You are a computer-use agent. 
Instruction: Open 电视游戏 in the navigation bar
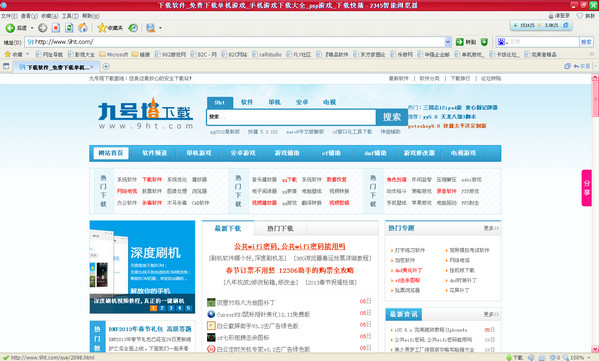click(x=463, y=153)
